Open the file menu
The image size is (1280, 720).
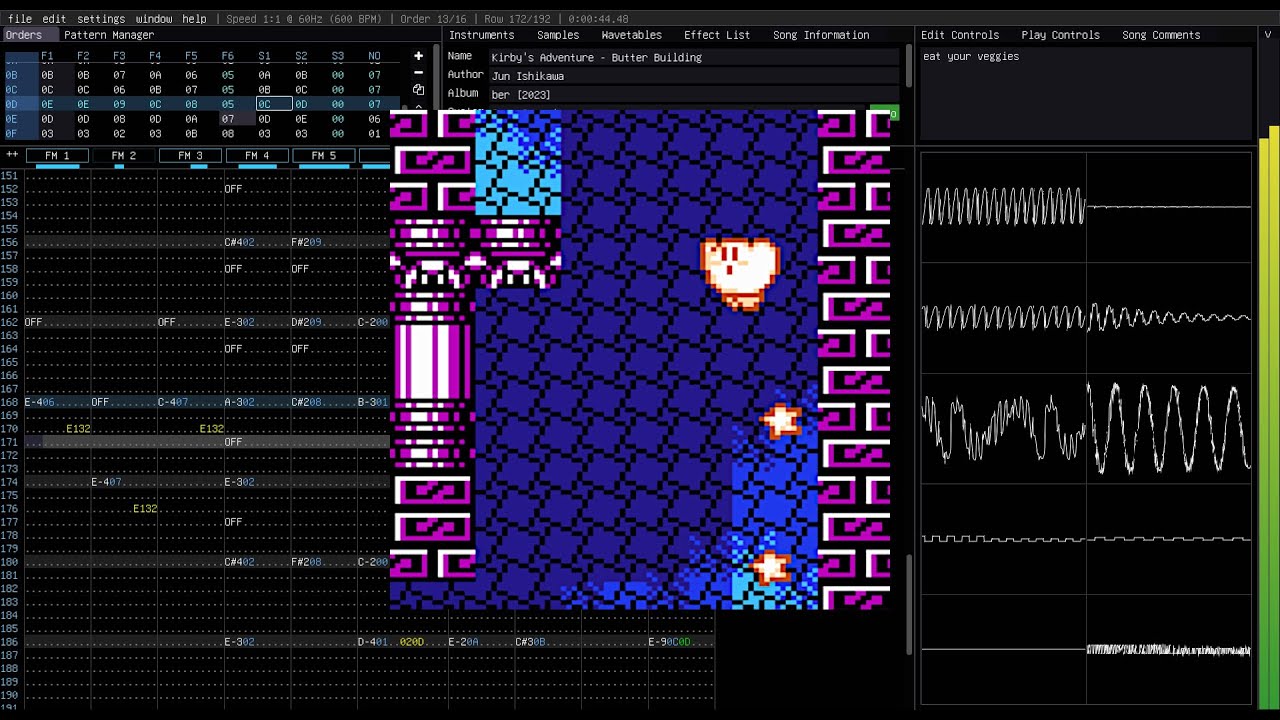coord(20,19)
